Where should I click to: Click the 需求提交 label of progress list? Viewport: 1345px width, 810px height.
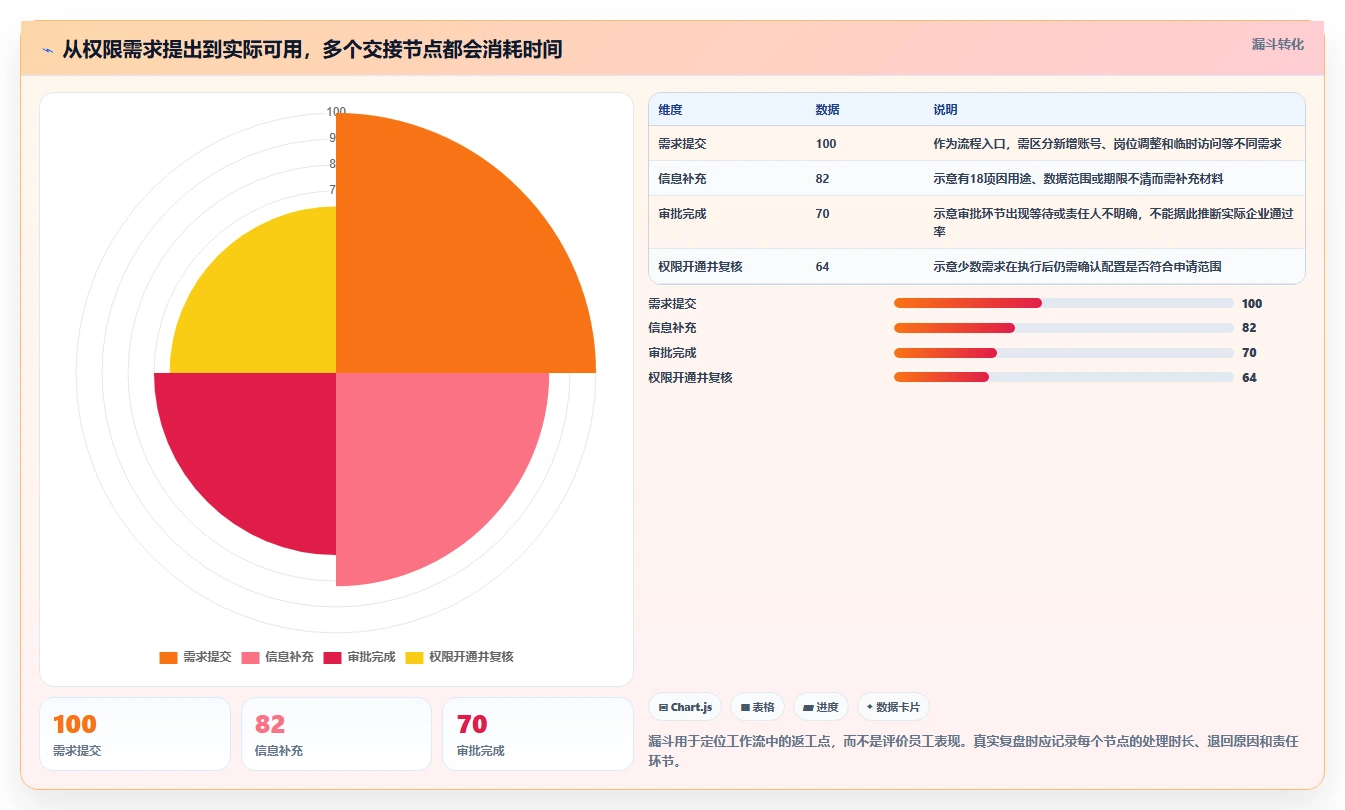[x=672, y=303]
